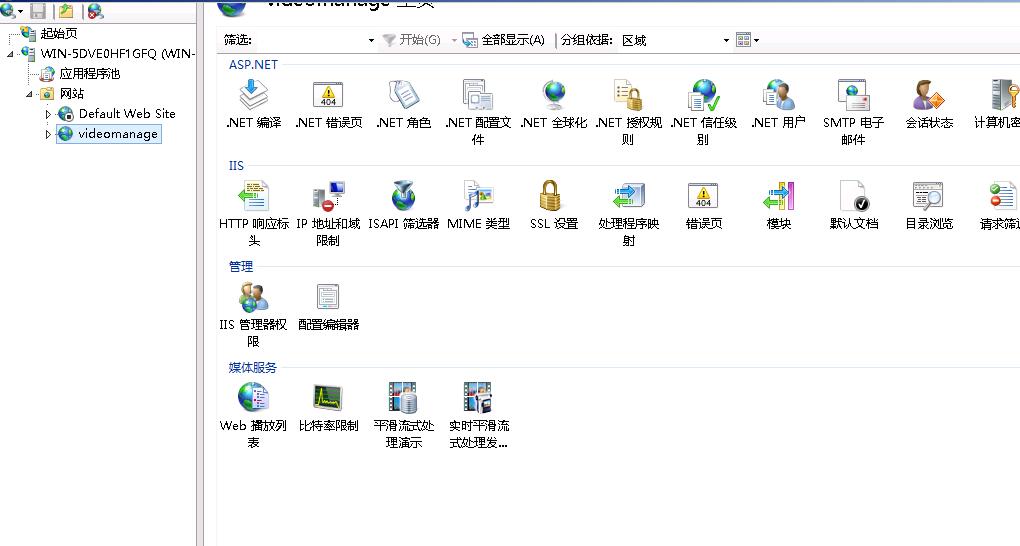This screenshot has width=1020, height=546.
Task: Open the view mode dropdown button
Action: click(x=747, y=40)
